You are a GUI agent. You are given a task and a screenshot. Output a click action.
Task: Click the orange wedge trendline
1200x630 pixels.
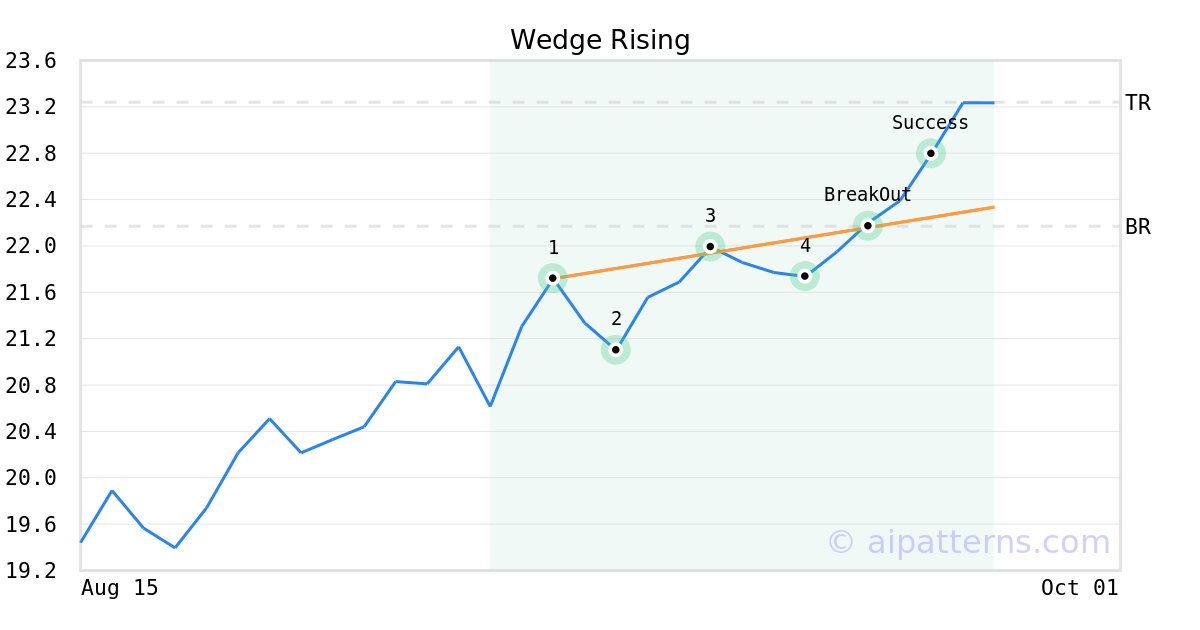(650, 263)
